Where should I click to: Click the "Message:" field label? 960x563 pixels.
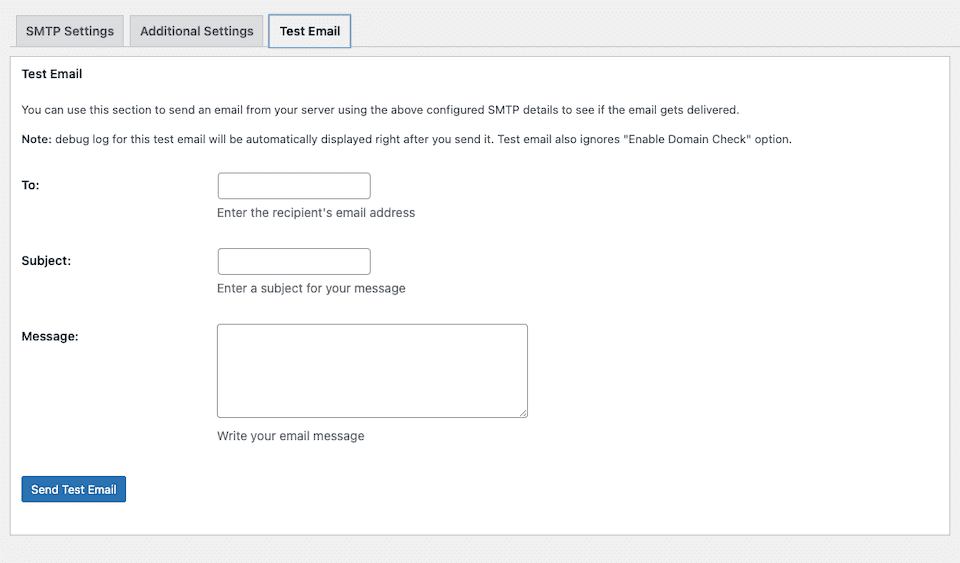point(50,337)
